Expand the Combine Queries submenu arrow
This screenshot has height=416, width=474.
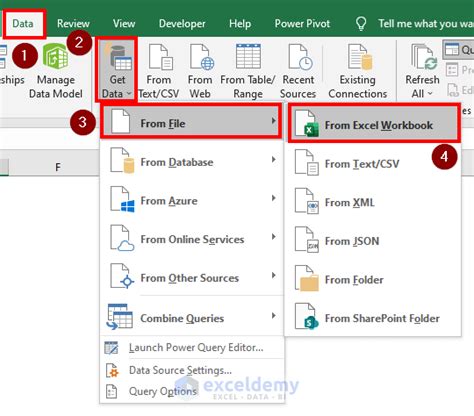coord(273,315)
